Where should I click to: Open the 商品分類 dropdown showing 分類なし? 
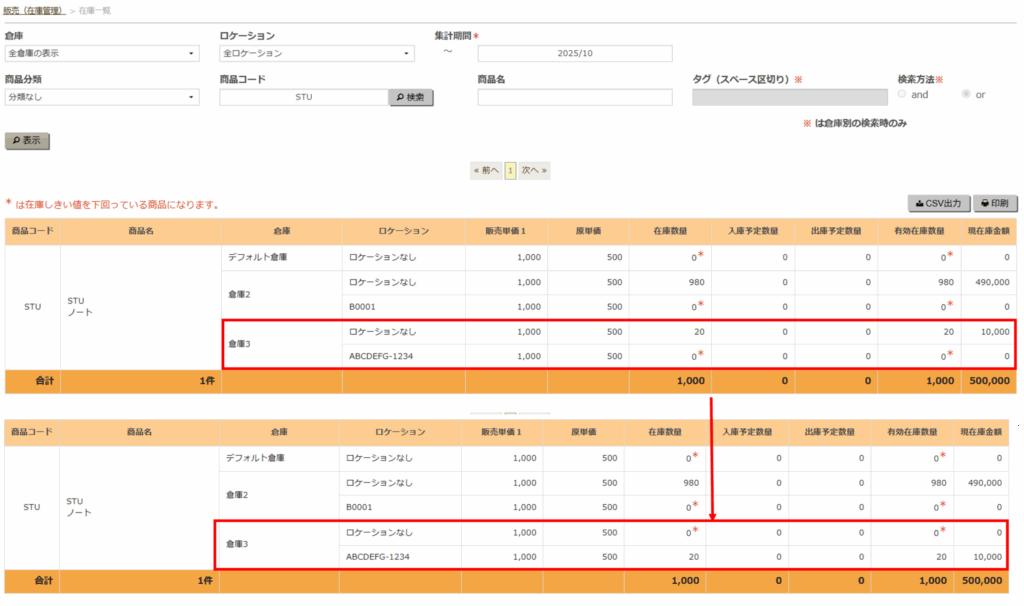[x=102, y=97]
